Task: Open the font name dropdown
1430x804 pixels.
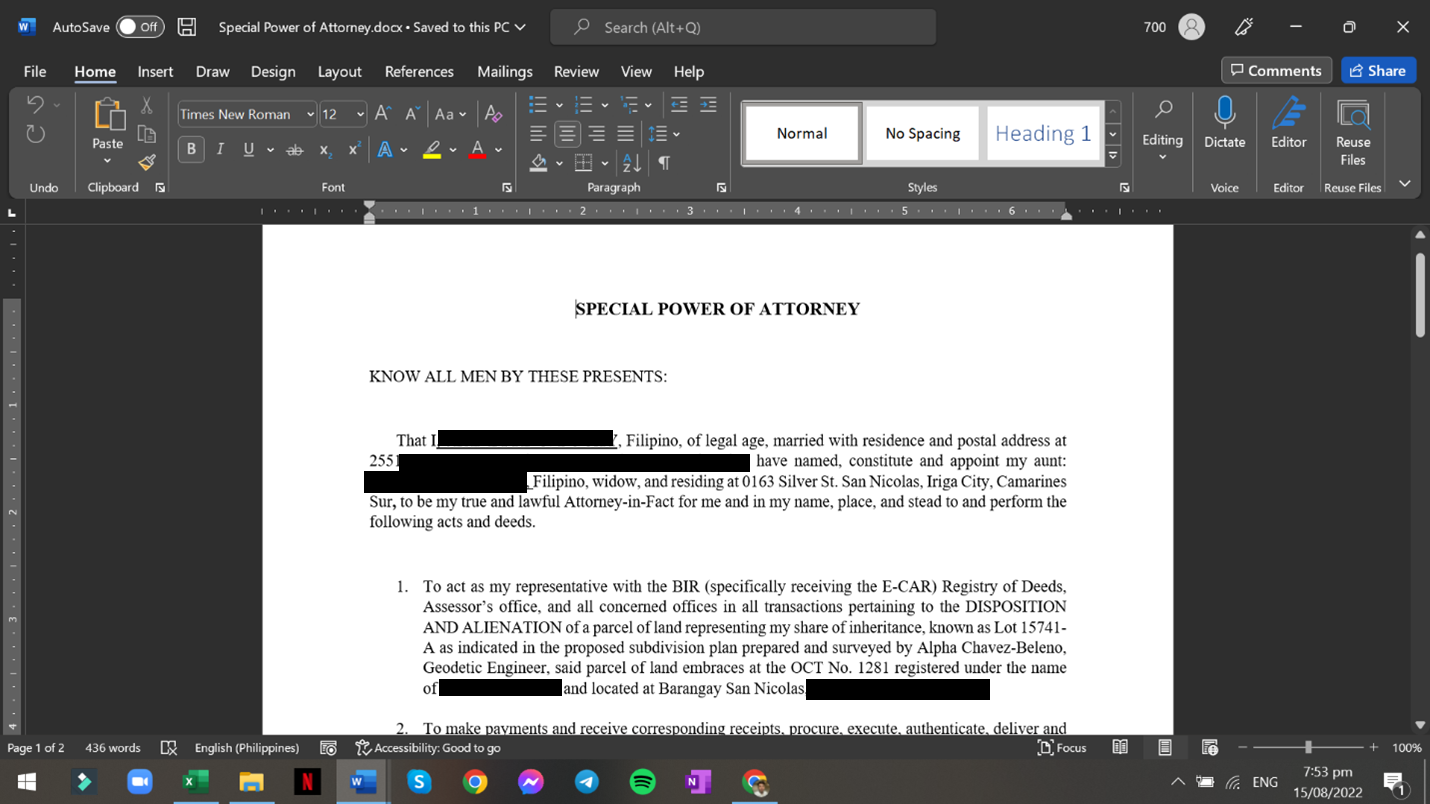Action: click(310, 114)
